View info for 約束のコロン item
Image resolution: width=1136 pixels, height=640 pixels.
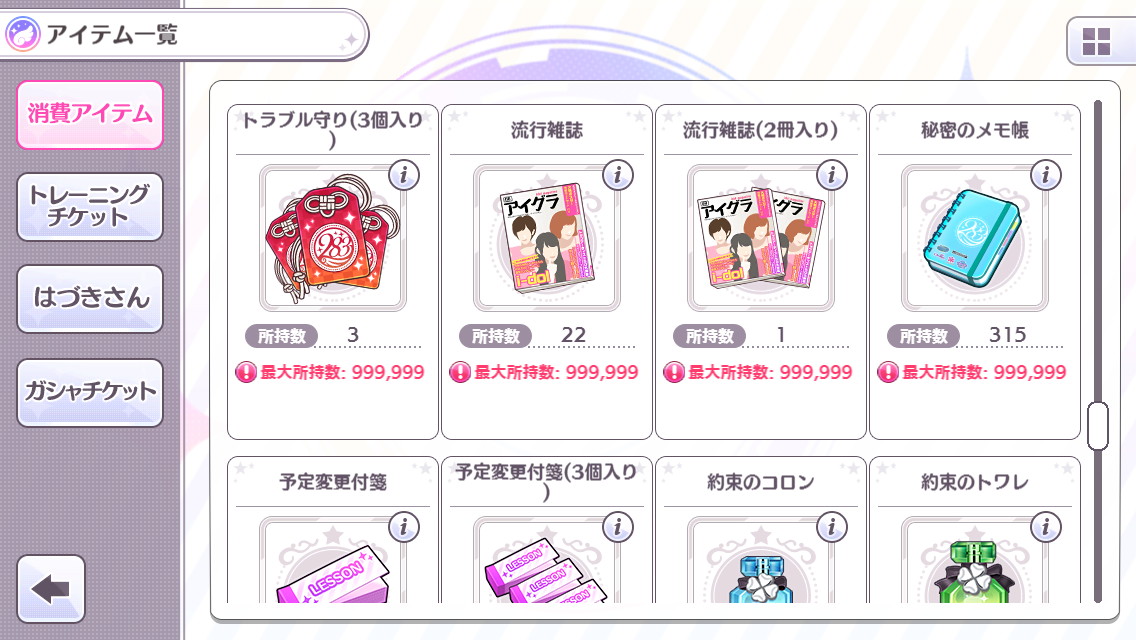coord(832,528)
